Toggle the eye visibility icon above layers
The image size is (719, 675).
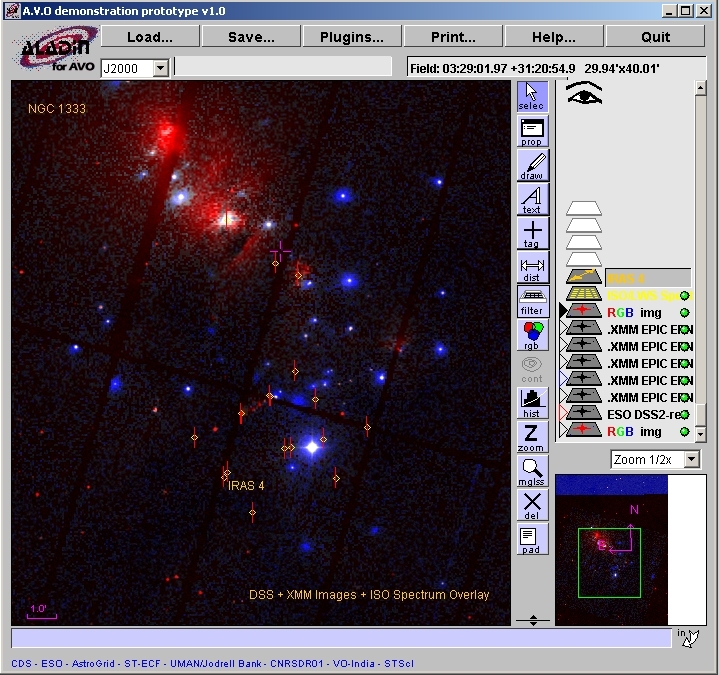click(x=583, y=93)
